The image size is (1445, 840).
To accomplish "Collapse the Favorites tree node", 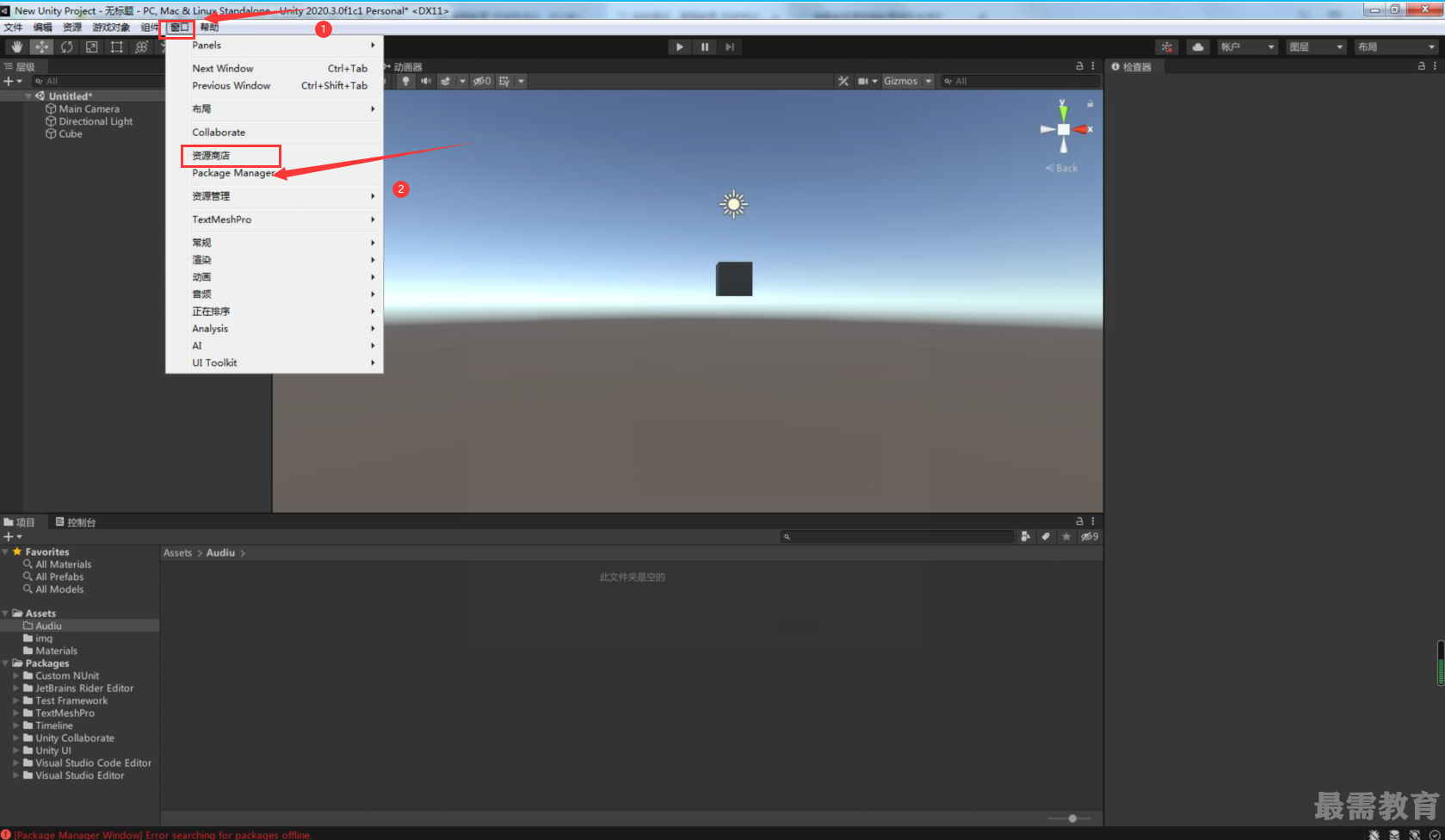I will coord(6,552).
